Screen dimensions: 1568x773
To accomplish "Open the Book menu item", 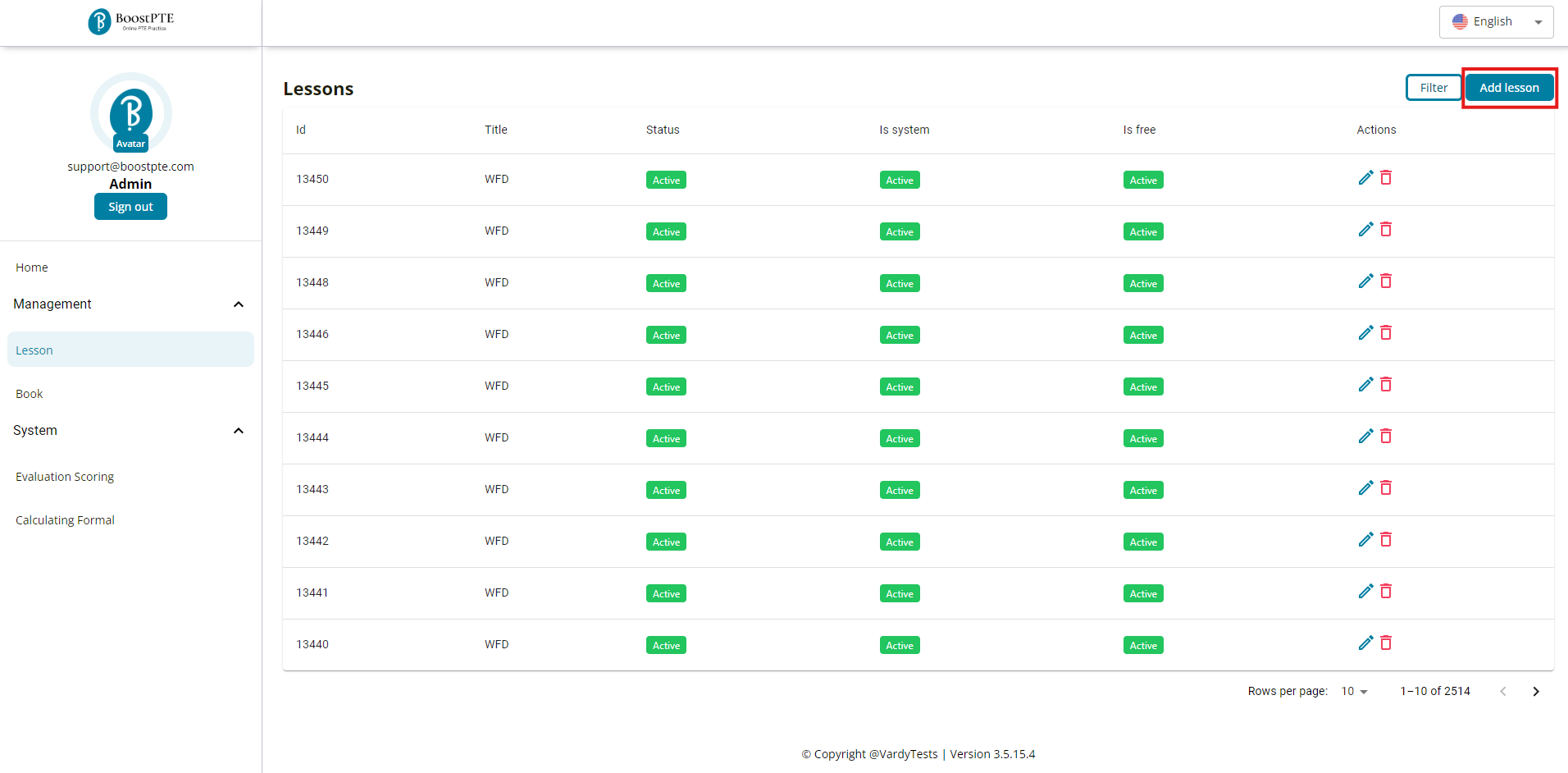I will coord(30,394).
